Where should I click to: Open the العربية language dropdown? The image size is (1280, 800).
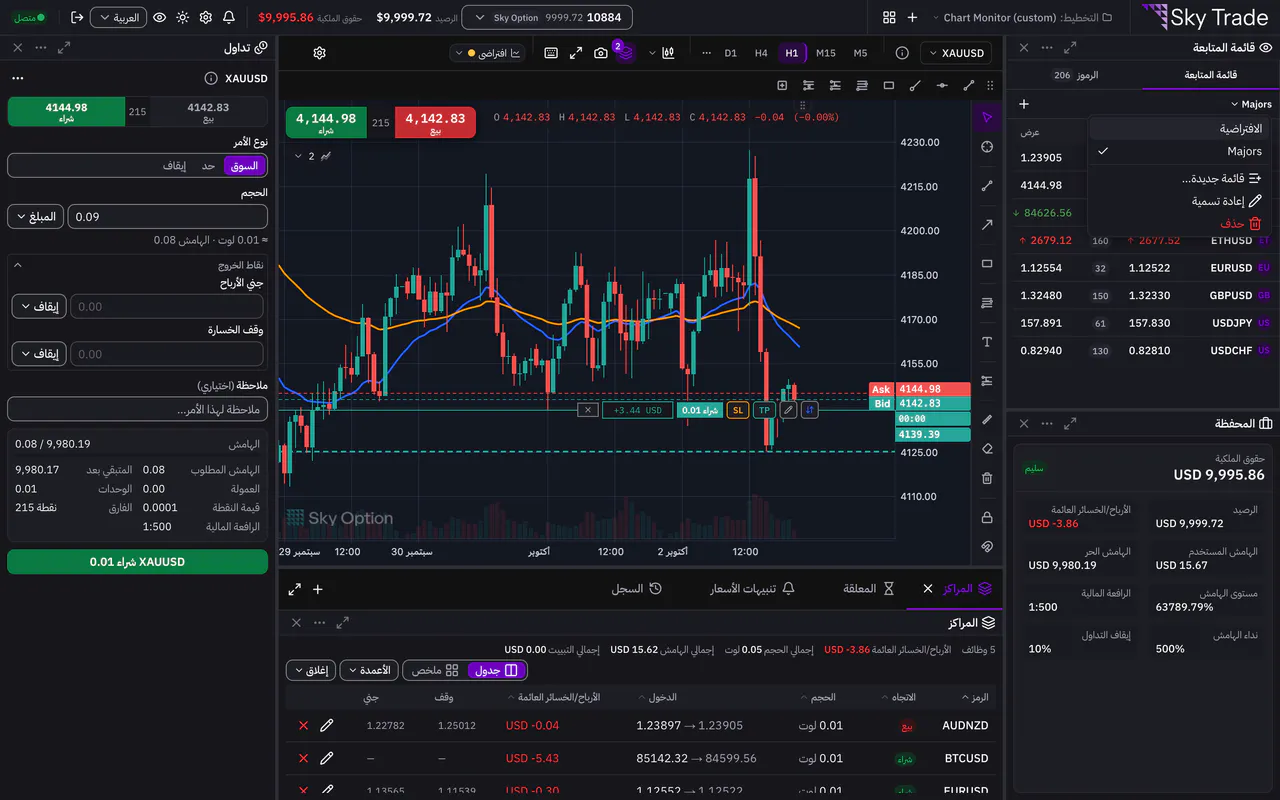coord(118,17)
